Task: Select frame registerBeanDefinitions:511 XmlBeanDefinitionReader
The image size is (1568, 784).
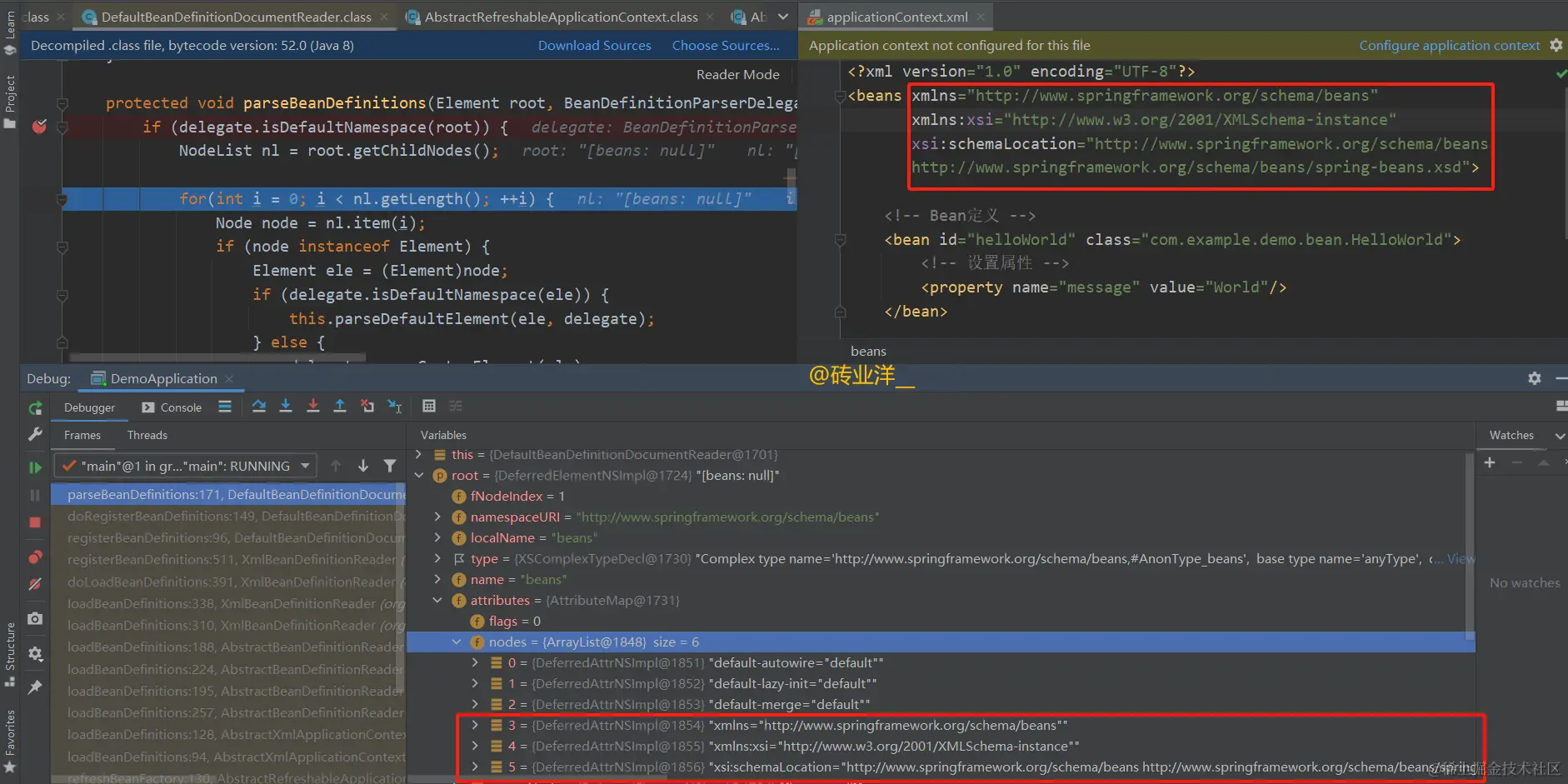Action: (228, 559)
